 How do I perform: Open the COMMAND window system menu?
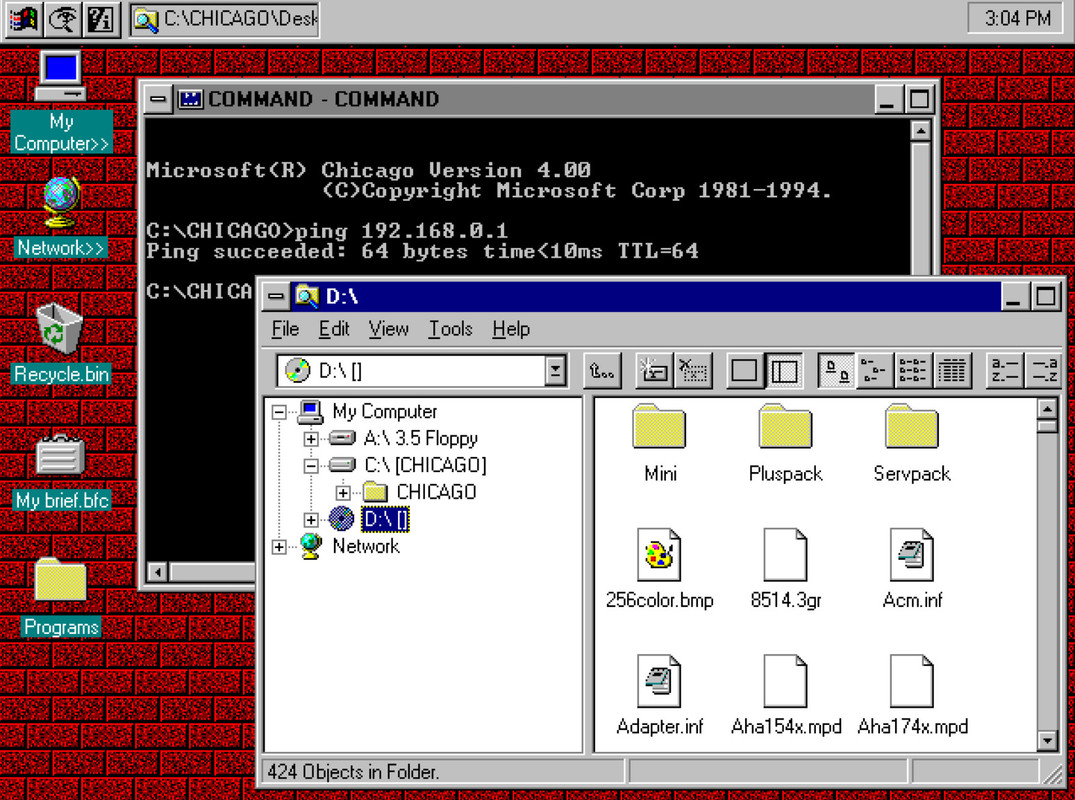(158, 99)
